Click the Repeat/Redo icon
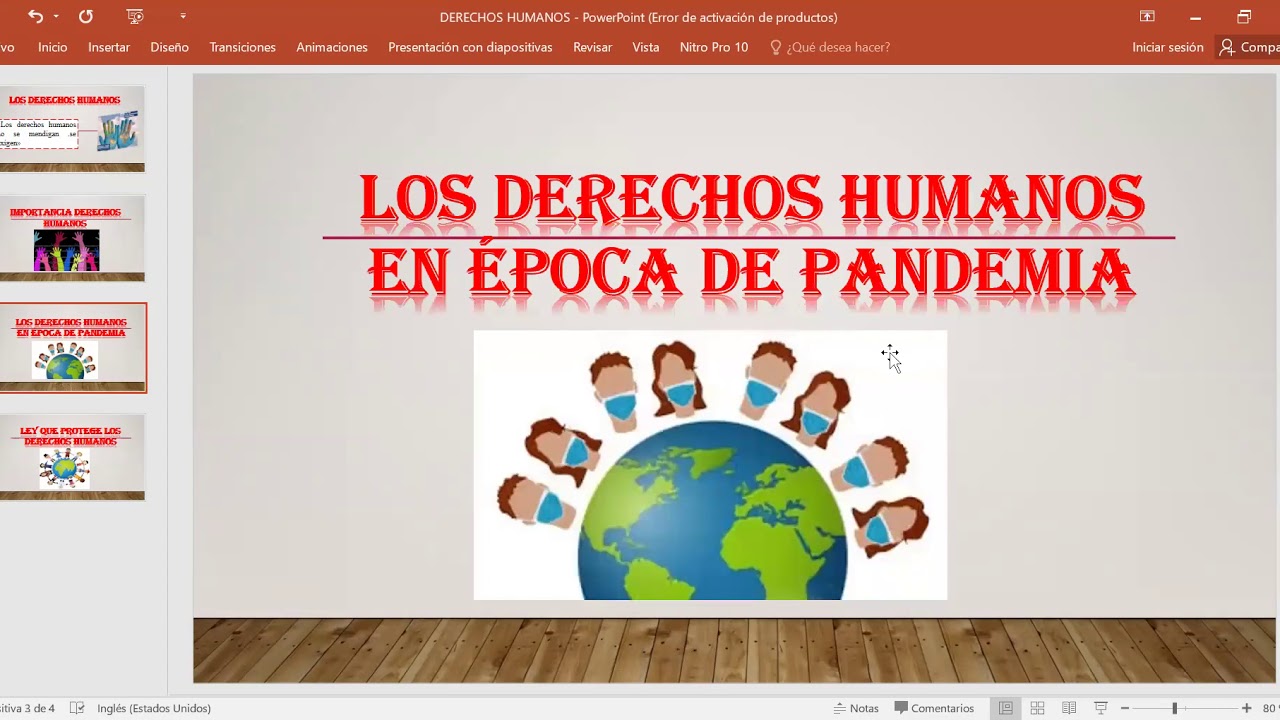Viewport: 1280px width, 720px height. (x=86, y=16)
